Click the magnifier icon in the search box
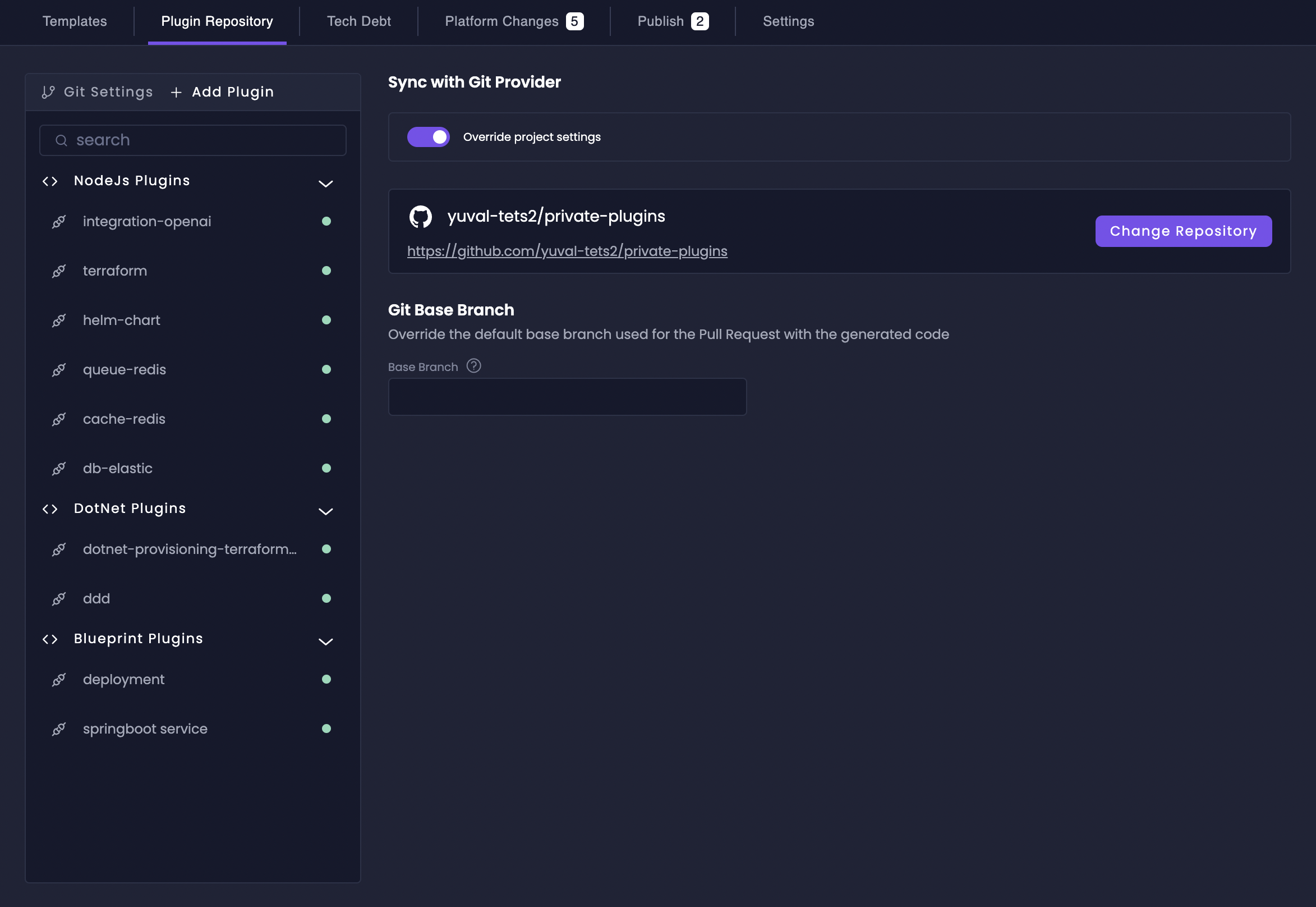Screen dimensions: 1316x907 (x=61, y=140)
